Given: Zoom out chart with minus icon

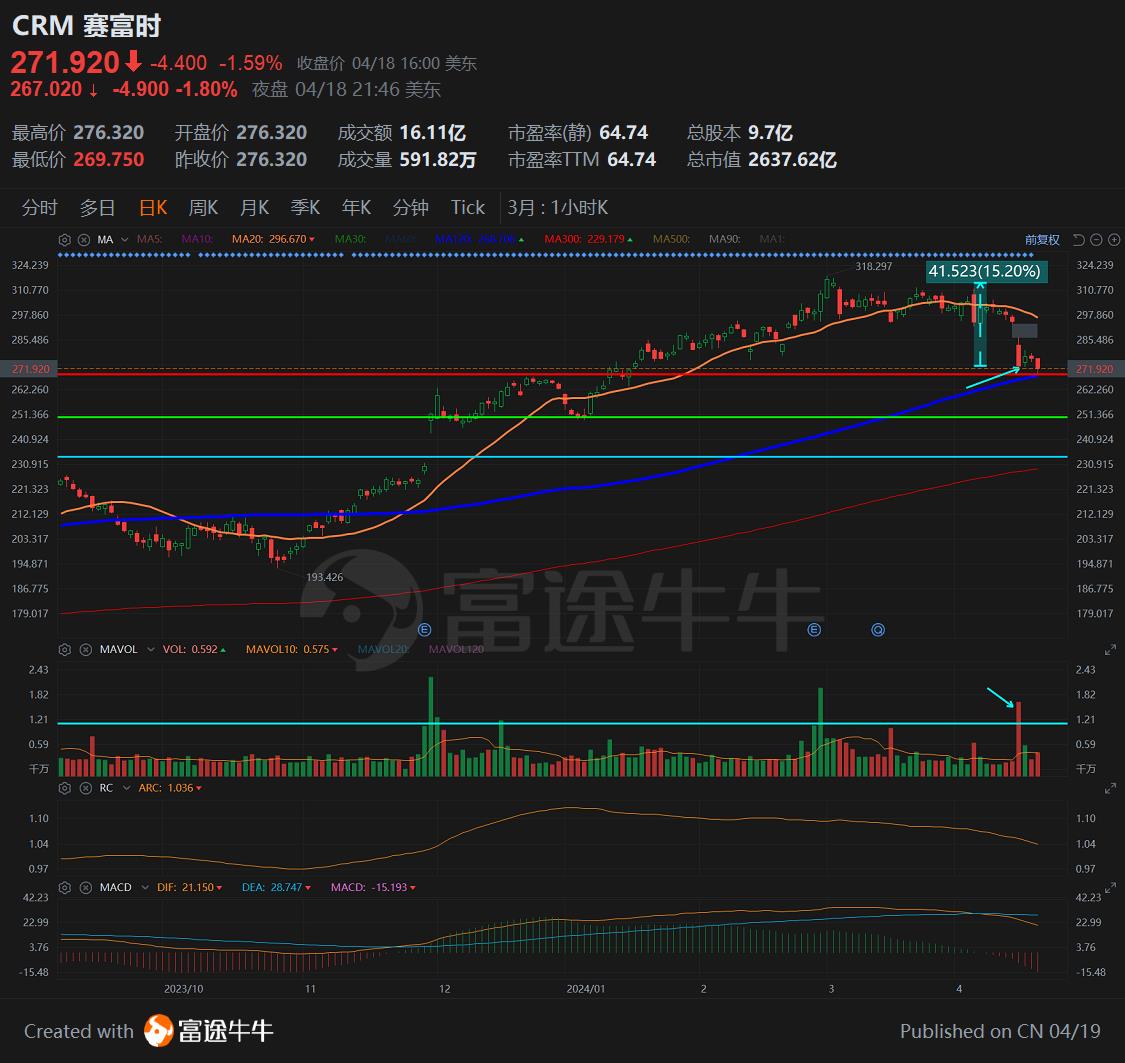Looking at the screenshot, I should pos(1096,240).
